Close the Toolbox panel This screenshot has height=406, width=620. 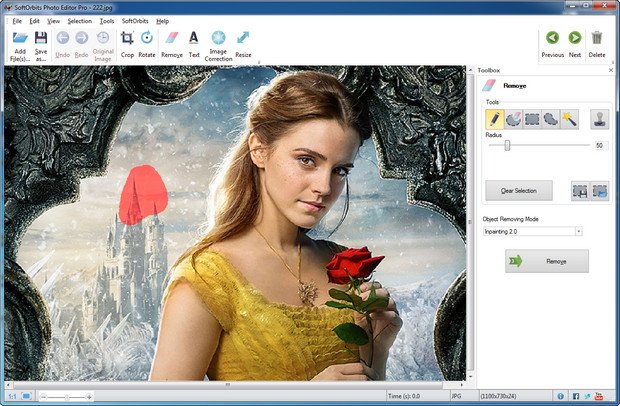[611, 70]
